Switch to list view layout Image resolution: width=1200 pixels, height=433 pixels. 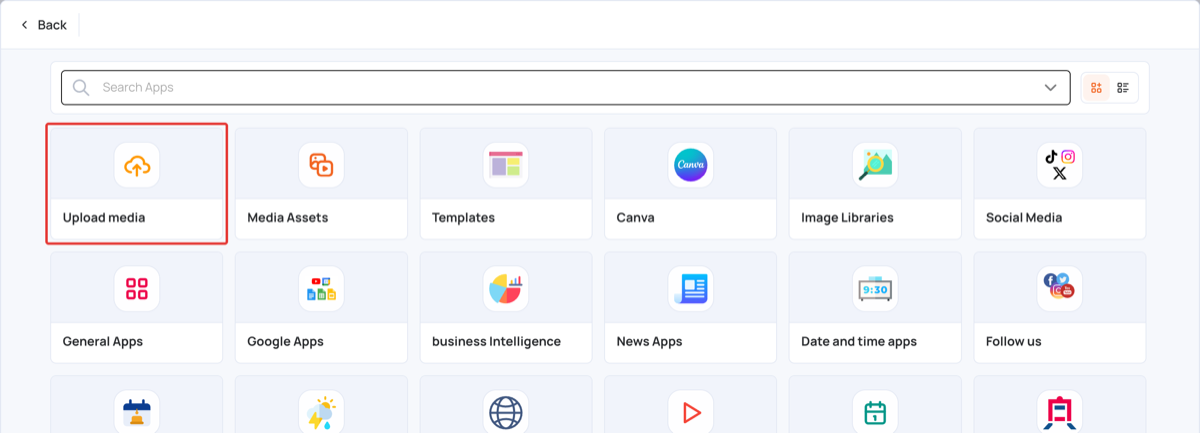tap(1123, 88)
